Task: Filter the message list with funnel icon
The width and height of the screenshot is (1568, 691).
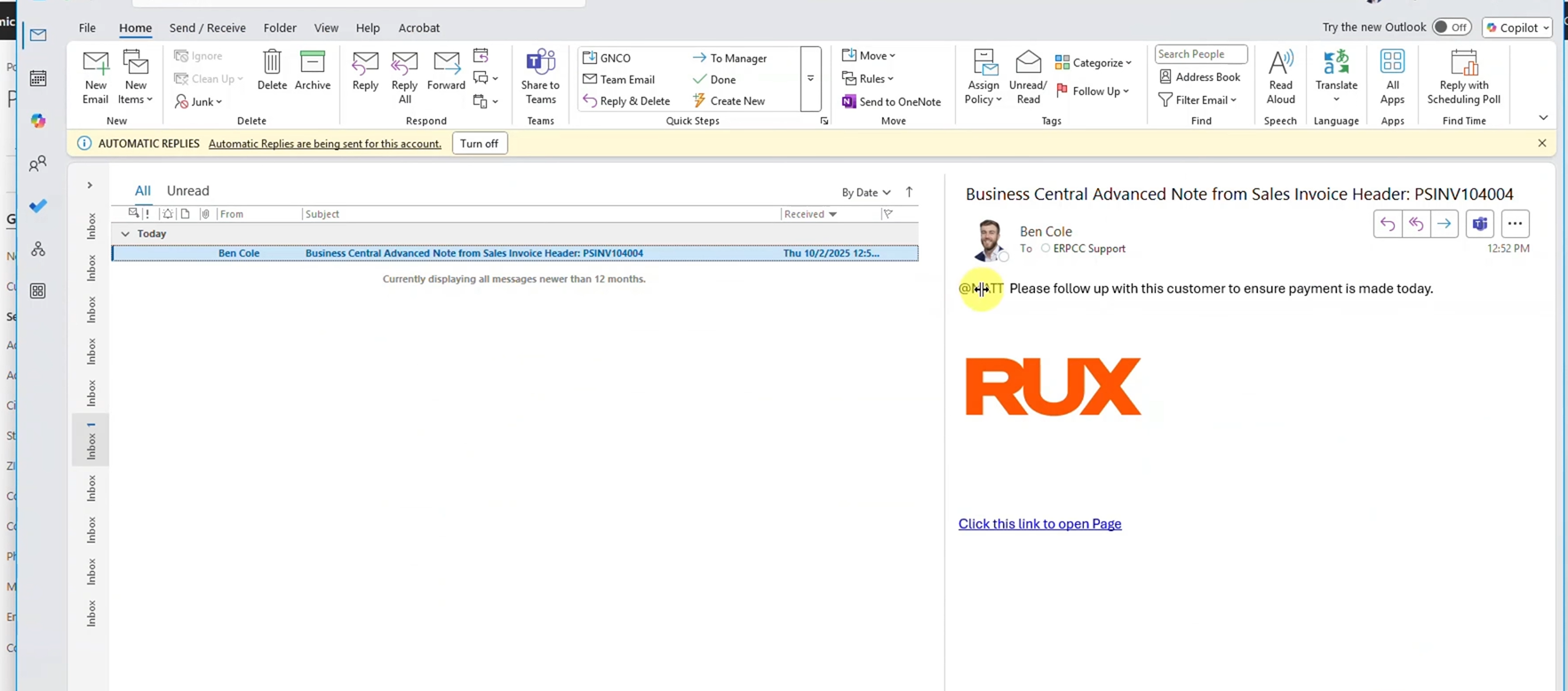Action: [887, 214]
